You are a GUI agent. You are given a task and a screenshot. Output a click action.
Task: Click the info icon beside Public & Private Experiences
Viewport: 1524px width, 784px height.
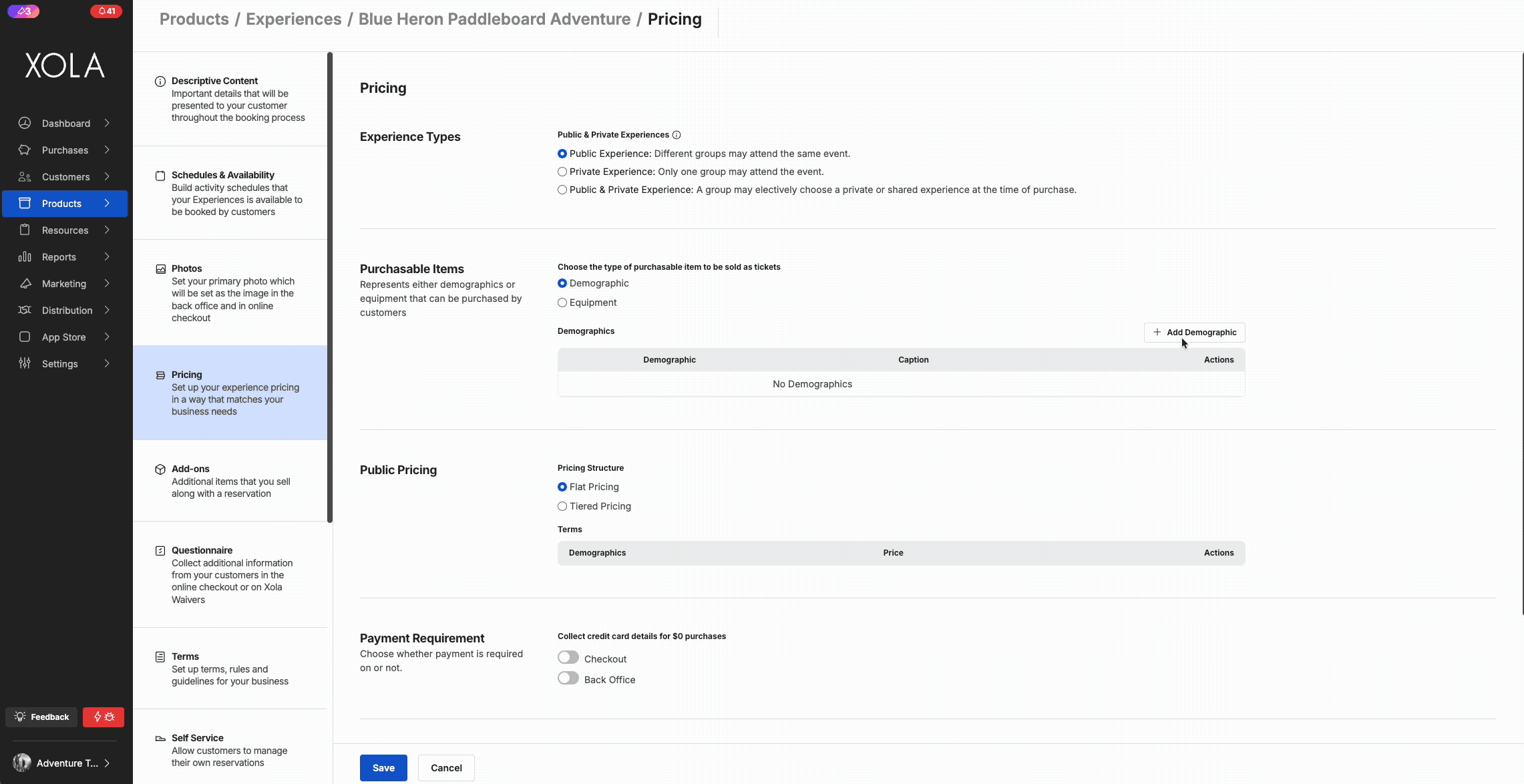tap(677, 135)
